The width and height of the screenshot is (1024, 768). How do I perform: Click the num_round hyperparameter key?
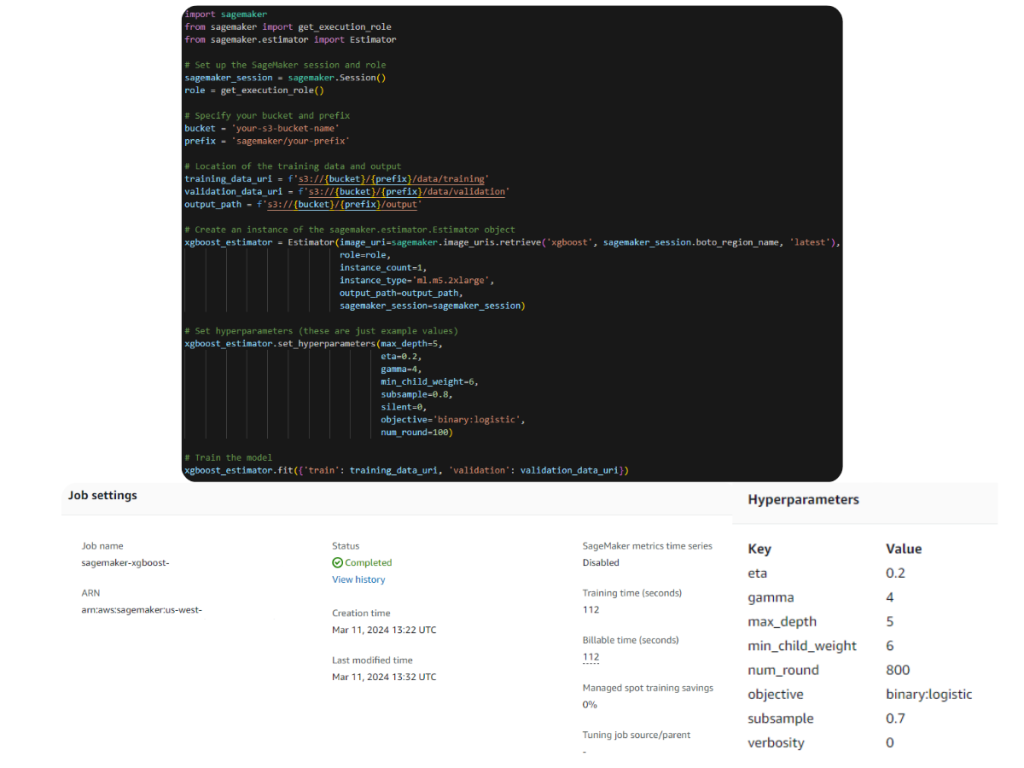[783, 670]
